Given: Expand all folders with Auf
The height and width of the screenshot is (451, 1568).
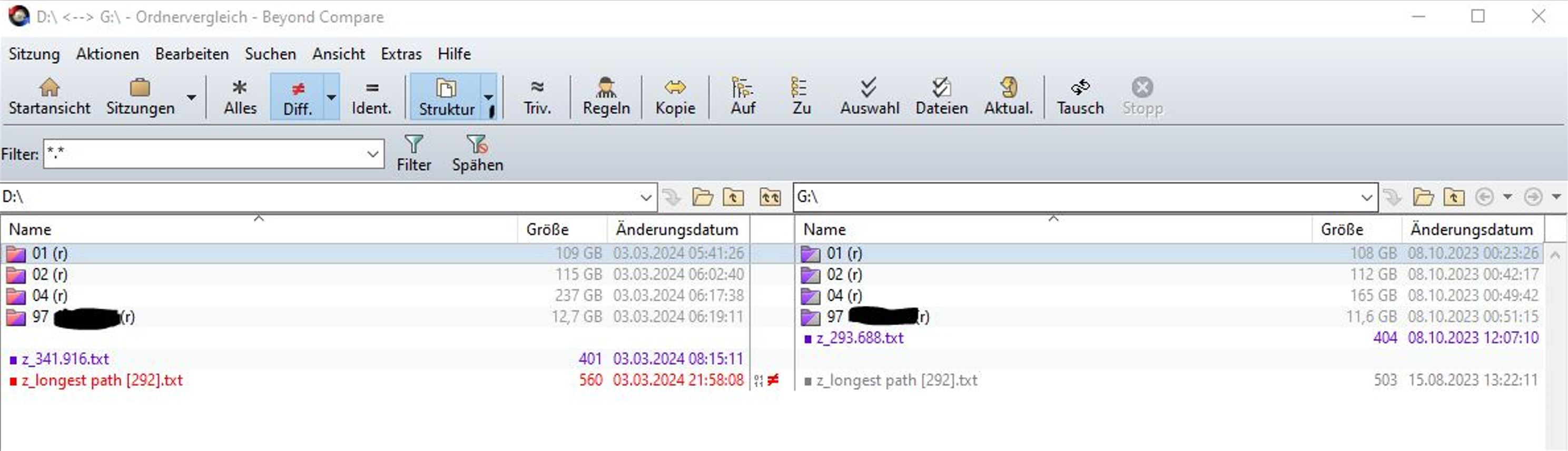Looking at the screenshot, I should [x=743, y=96].
